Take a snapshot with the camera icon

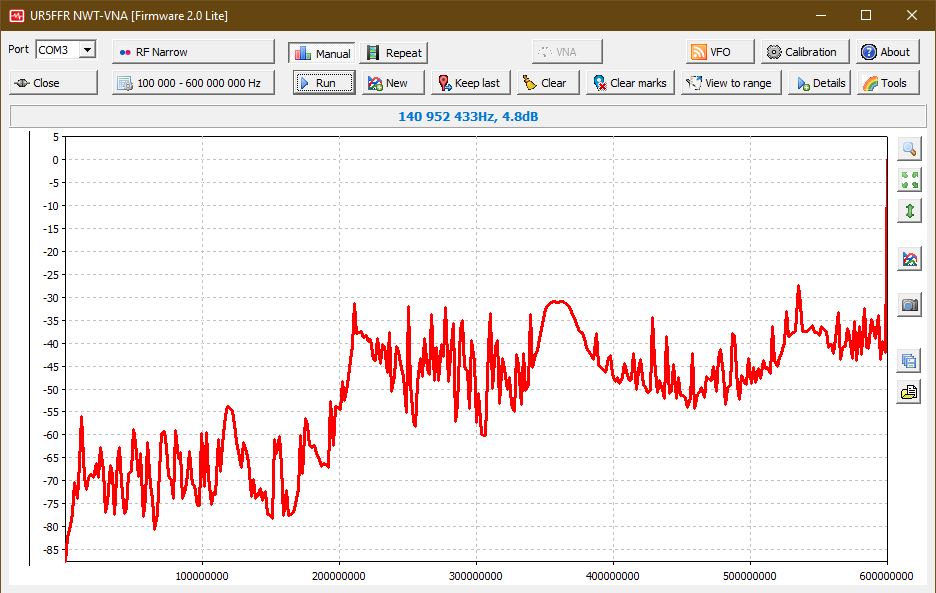click(x=909, y=305)
